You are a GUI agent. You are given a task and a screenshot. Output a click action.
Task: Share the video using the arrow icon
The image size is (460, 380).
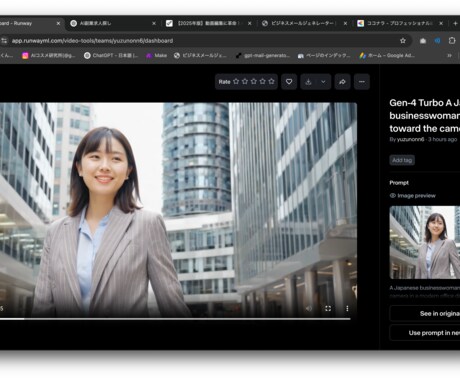point(342,82)
